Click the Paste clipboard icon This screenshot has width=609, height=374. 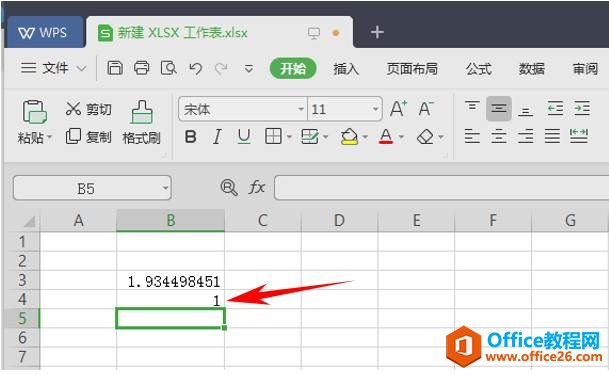pos(35,112)
